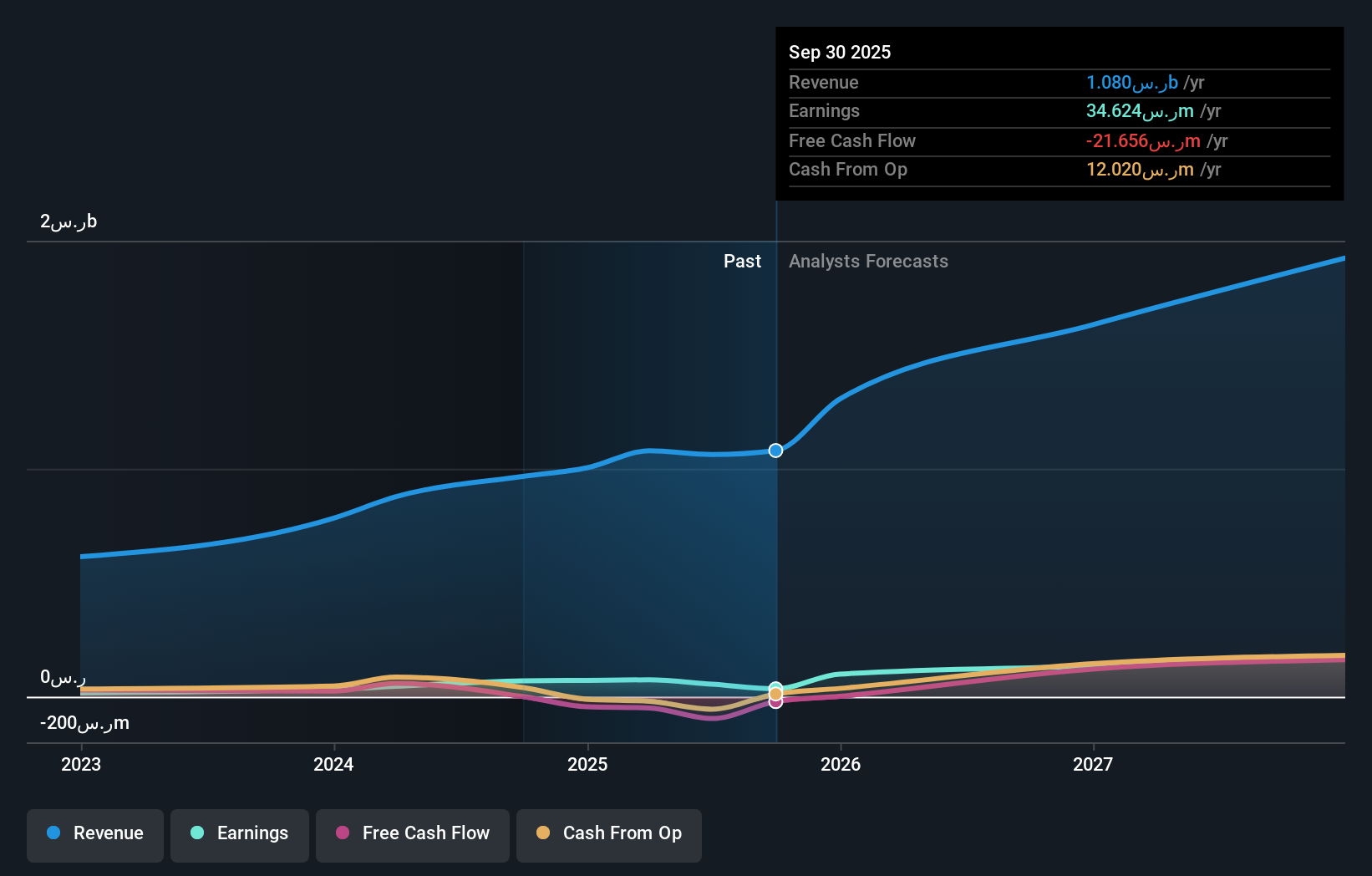The height and width of the screenshot is (876, 1372).
Task: Click the Revenue data point marker on chart
Action: (775, 451)
